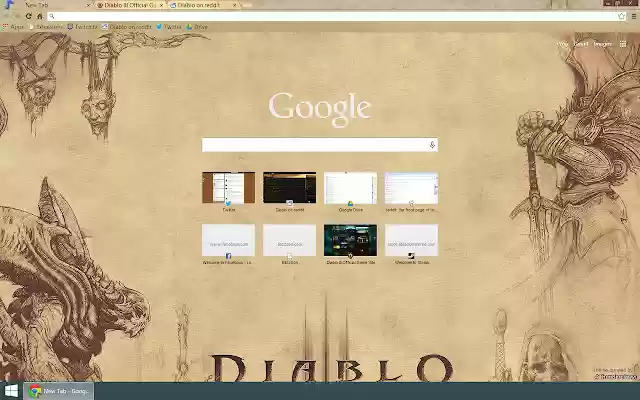Close the Diablo on reddit tab
The image size is (640, 400).
[x=234, y=5]
